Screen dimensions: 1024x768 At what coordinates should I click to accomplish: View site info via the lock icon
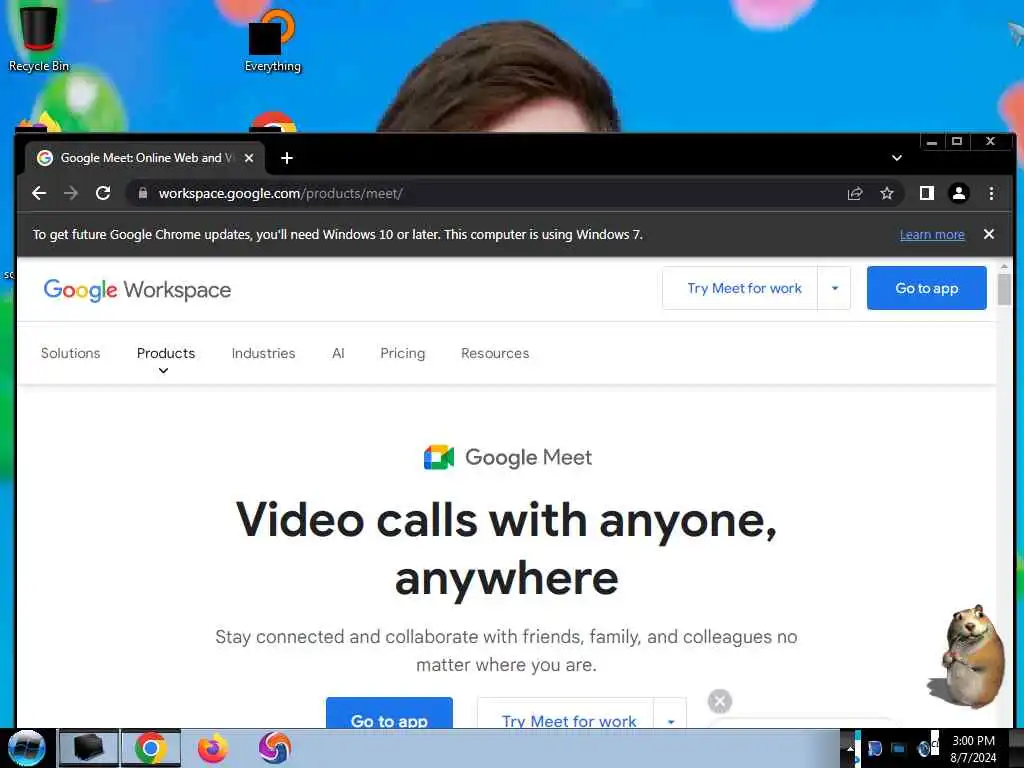tap(143, 193)
